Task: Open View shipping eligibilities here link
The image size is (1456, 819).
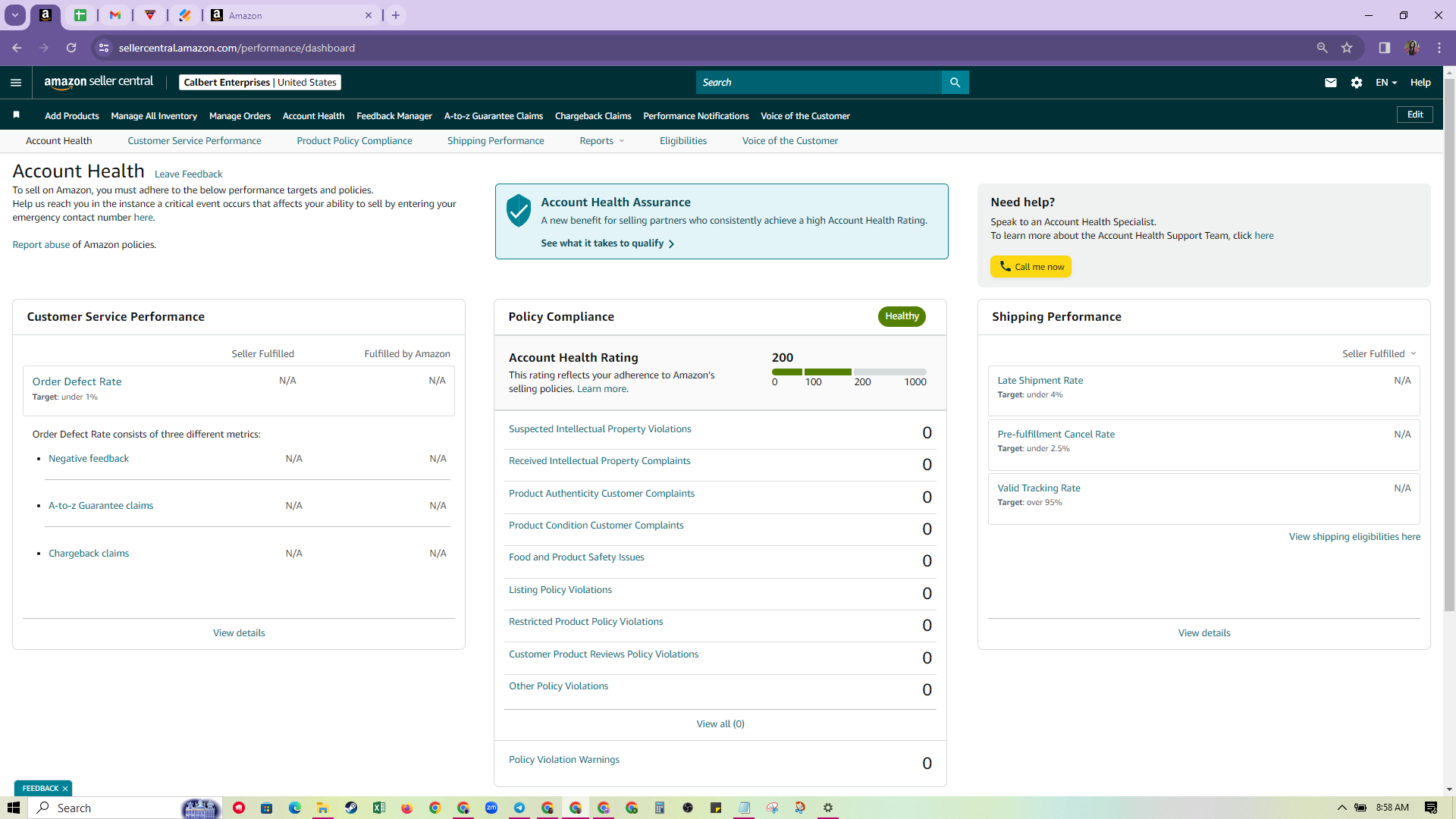Action: coord(1354,537)
